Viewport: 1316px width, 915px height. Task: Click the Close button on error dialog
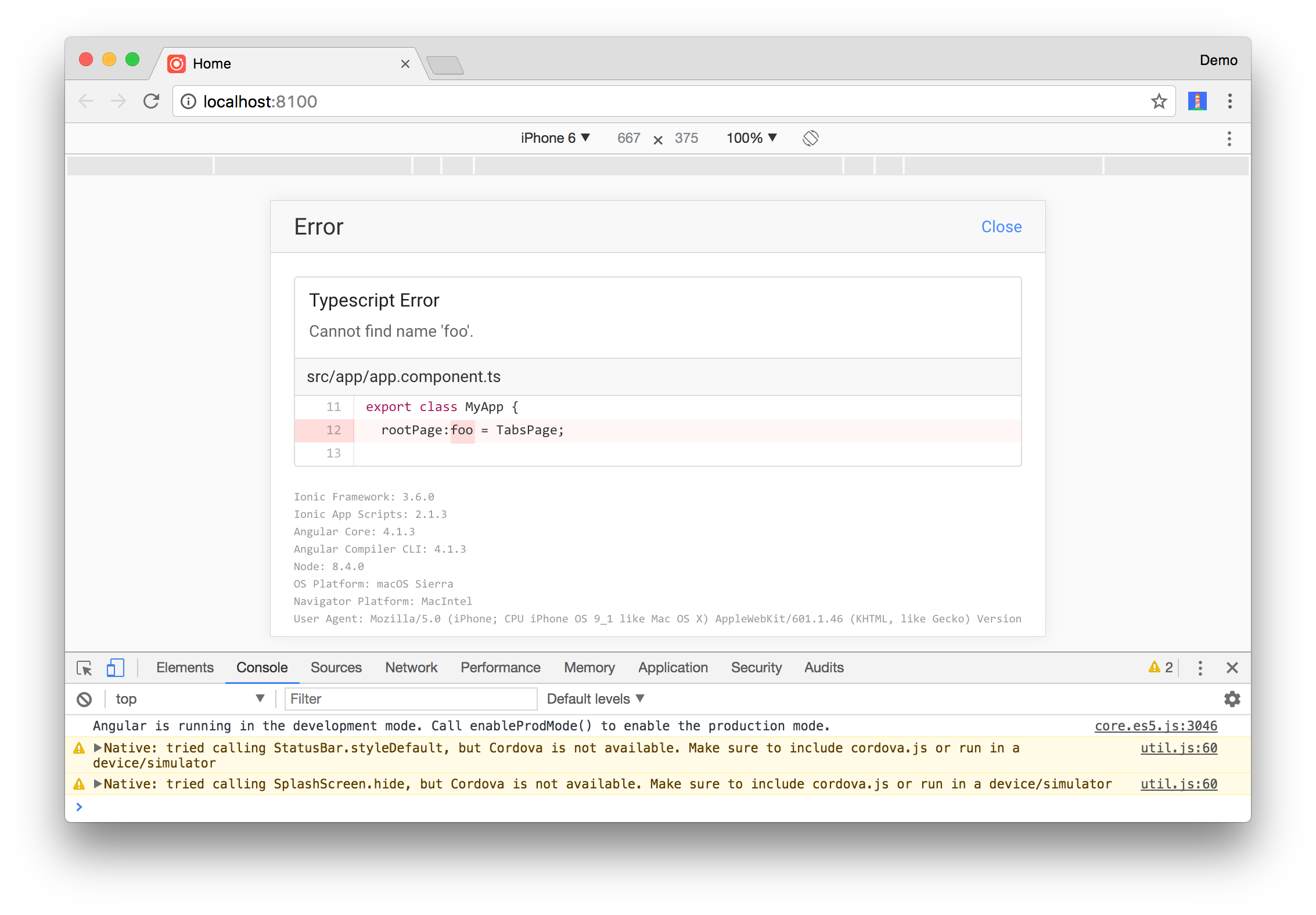point(1002,227)
